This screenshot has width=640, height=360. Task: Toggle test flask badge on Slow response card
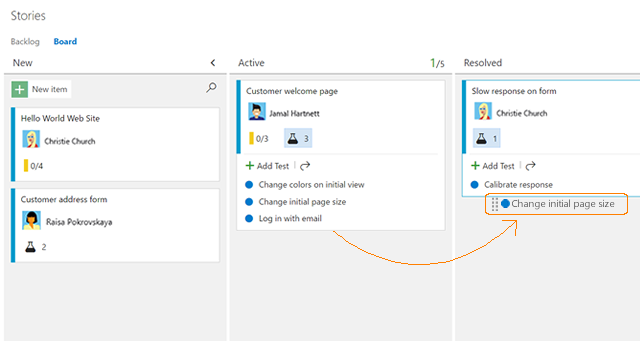tap(487, 139)
